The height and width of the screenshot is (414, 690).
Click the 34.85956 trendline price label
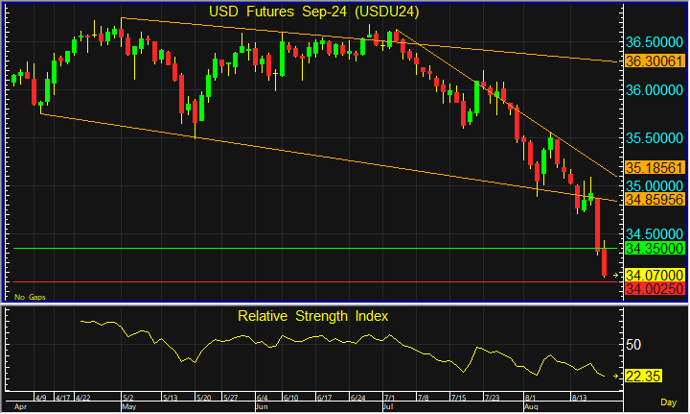(655, 199)
